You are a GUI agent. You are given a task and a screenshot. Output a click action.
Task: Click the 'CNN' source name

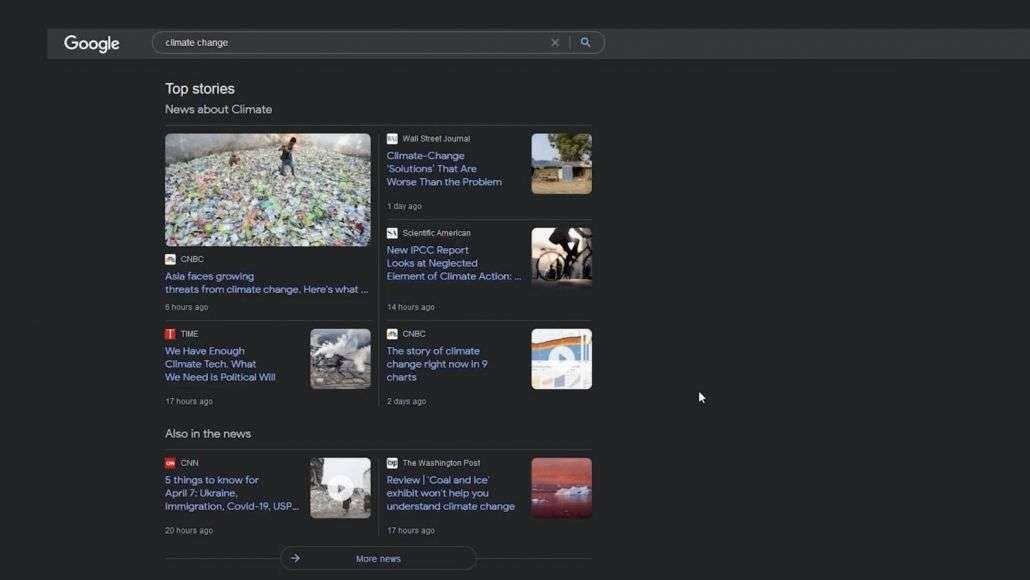tap(189, 463)
